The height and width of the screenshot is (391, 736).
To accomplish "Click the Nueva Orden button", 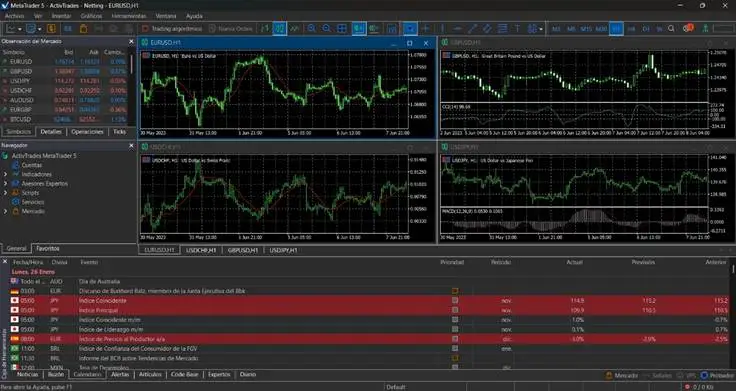I will (230, 29).
